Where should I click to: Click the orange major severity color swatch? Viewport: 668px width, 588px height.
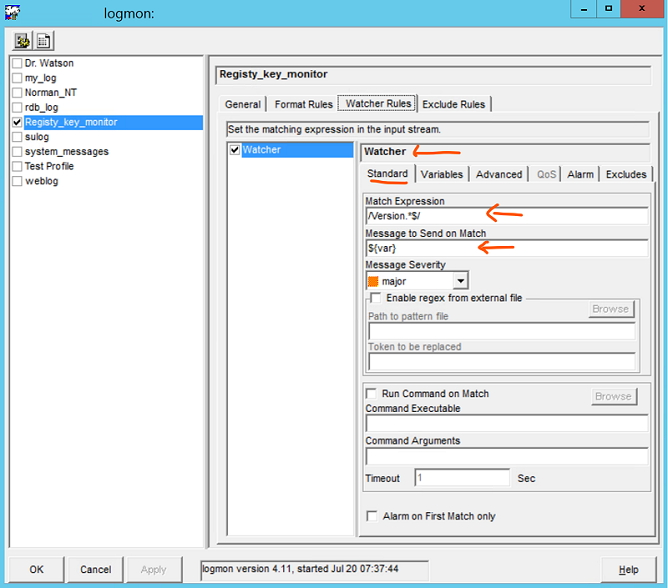[x=373, y=281]
